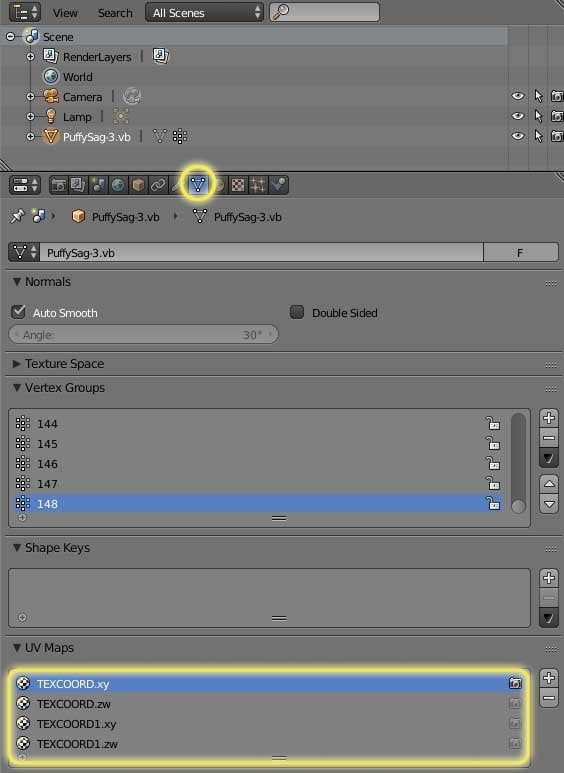Move vertex group up in the list
This screenshot has width=564, height=773.
(x=549, y=484)
